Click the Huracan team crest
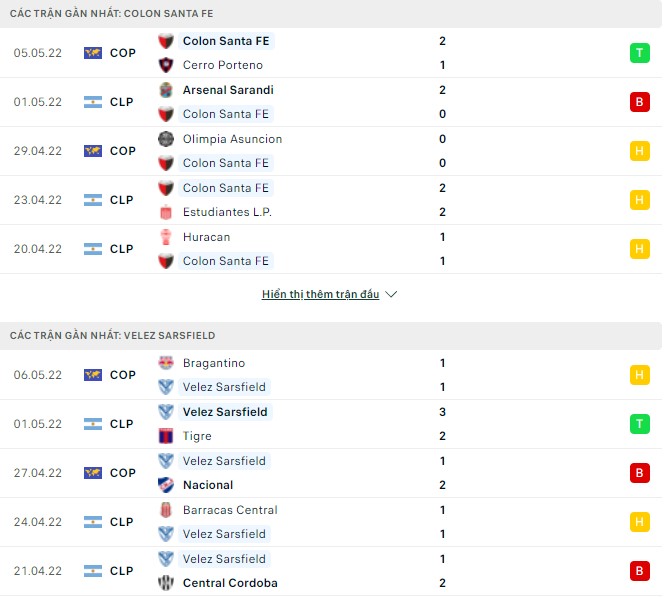 click(166, 237)
